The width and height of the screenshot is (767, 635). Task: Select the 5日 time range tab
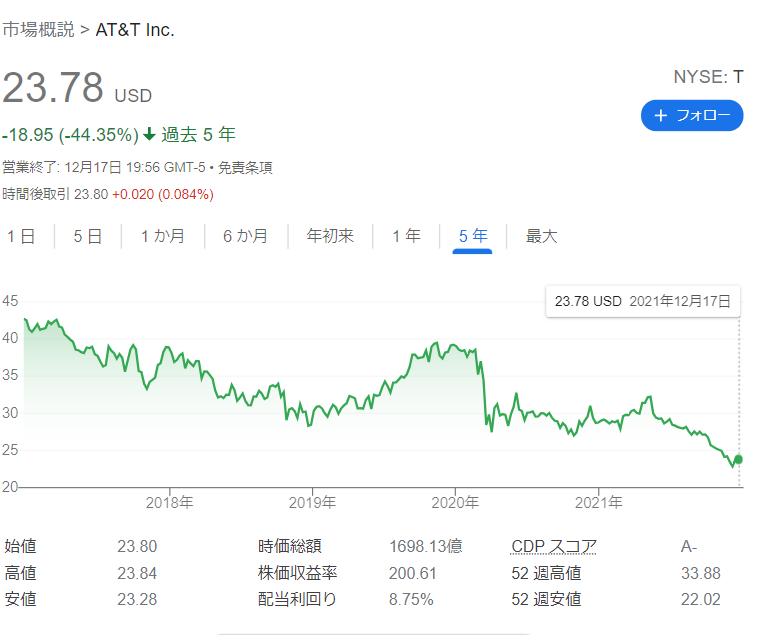pos(88,236)
